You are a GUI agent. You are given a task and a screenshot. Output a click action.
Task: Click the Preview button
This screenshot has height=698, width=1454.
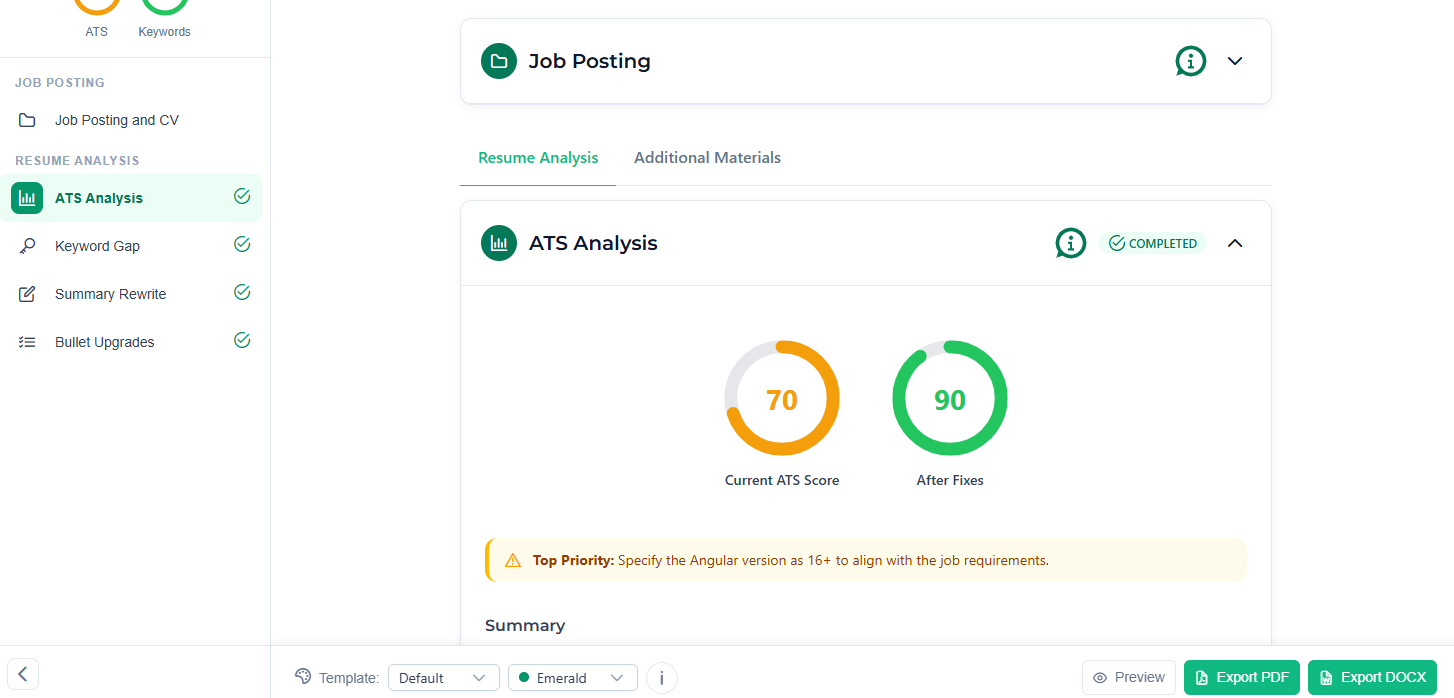[1129, 677]
